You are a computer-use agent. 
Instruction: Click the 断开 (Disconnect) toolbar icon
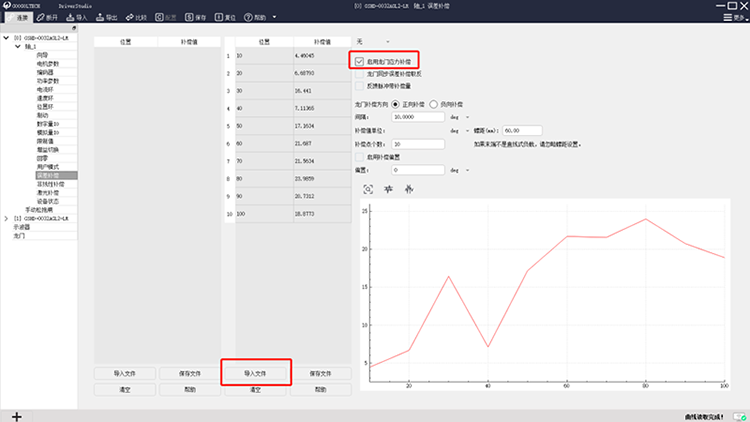click(46, 18)
